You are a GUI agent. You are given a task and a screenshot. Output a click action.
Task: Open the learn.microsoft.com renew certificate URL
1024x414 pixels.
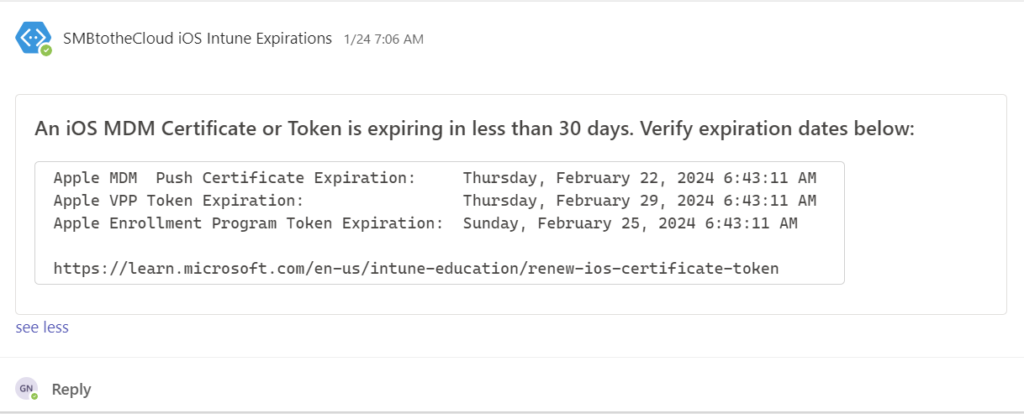click(415, 268)
